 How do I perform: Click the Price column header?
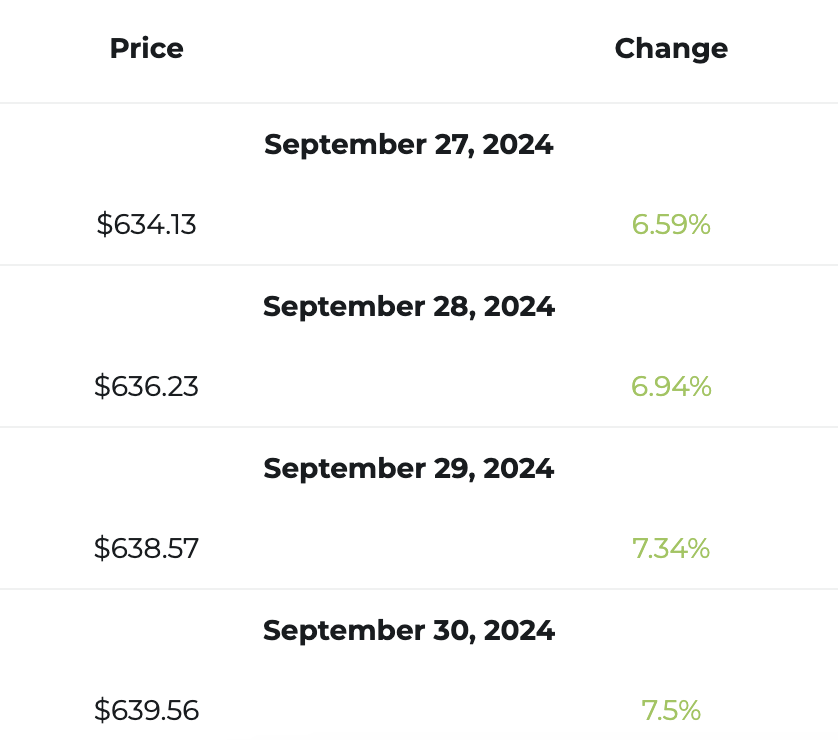point(146,49)
